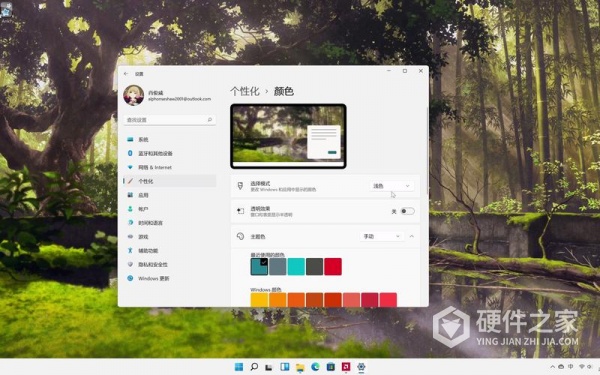
Task: Choose the first orange Windows color swatch after yellow
Action: click(x=277, y=300)
